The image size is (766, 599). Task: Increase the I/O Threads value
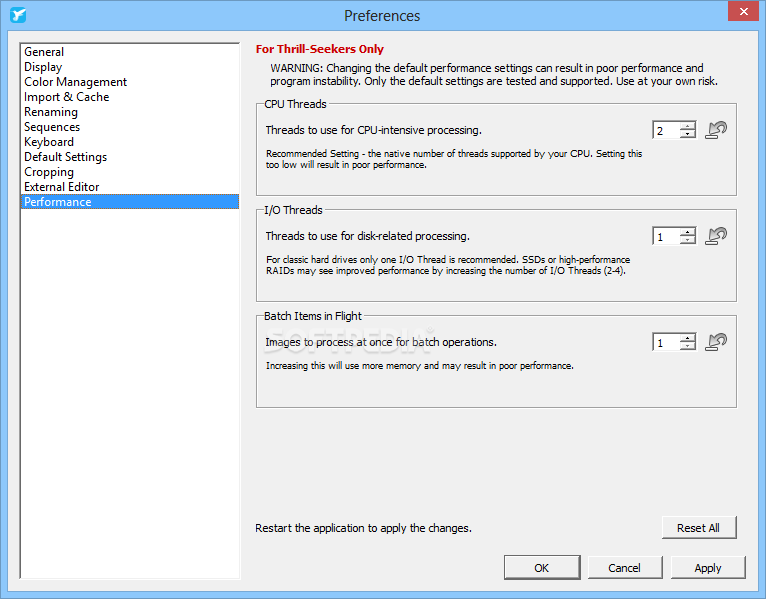[688, 232]
